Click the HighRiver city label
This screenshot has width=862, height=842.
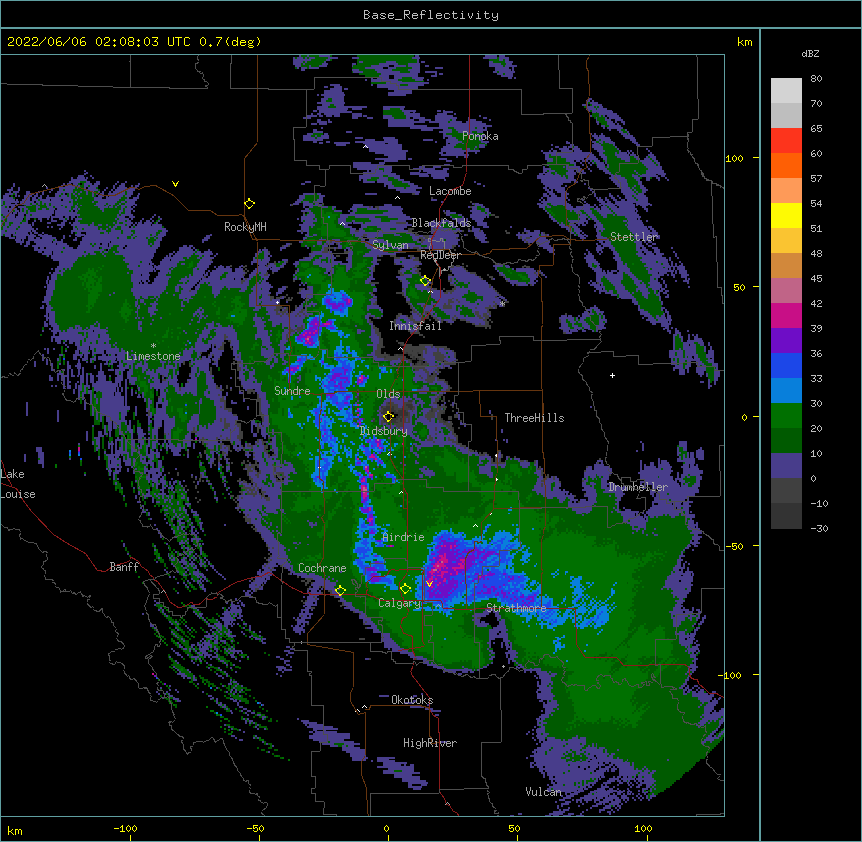(x=430, y=743)
